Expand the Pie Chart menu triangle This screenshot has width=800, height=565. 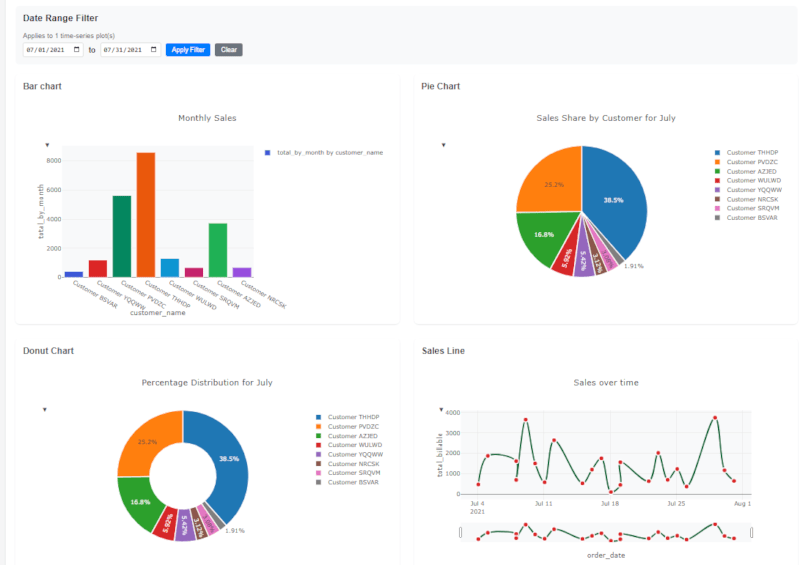pyautogui.click(x=443, y=145)
